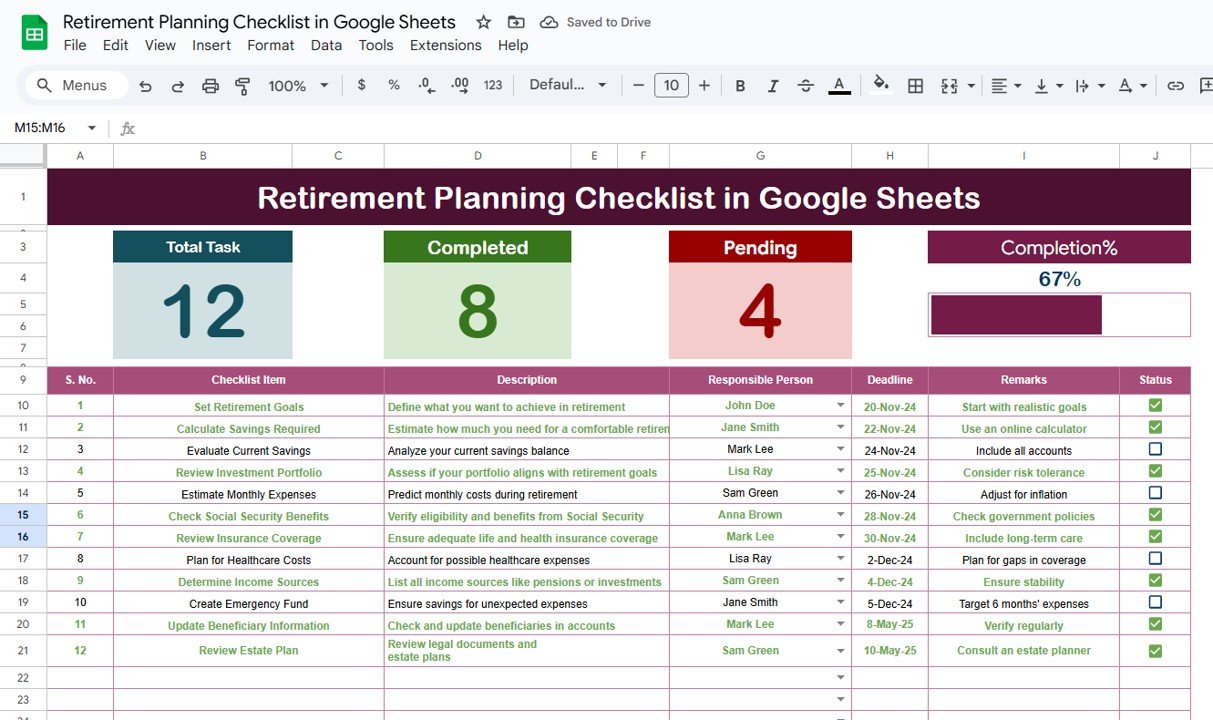The width and height of the screenshot is (1213, 720).
Task: Apply strikethrough formatting
Action: click(806, 86)
